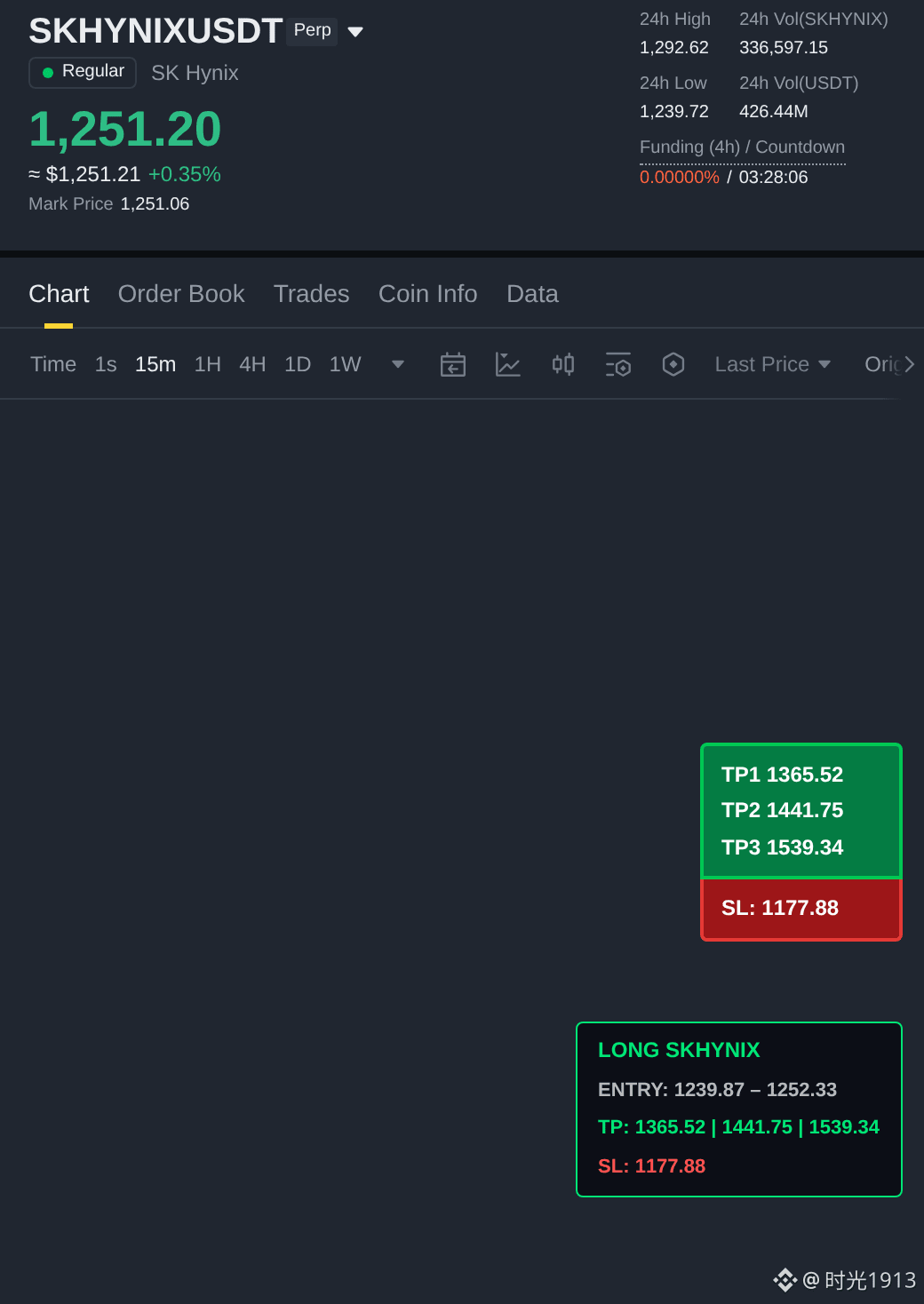Click the TP2 1441.75 label
Screen dimensions: 924x1304
click(x=782, y=810)
